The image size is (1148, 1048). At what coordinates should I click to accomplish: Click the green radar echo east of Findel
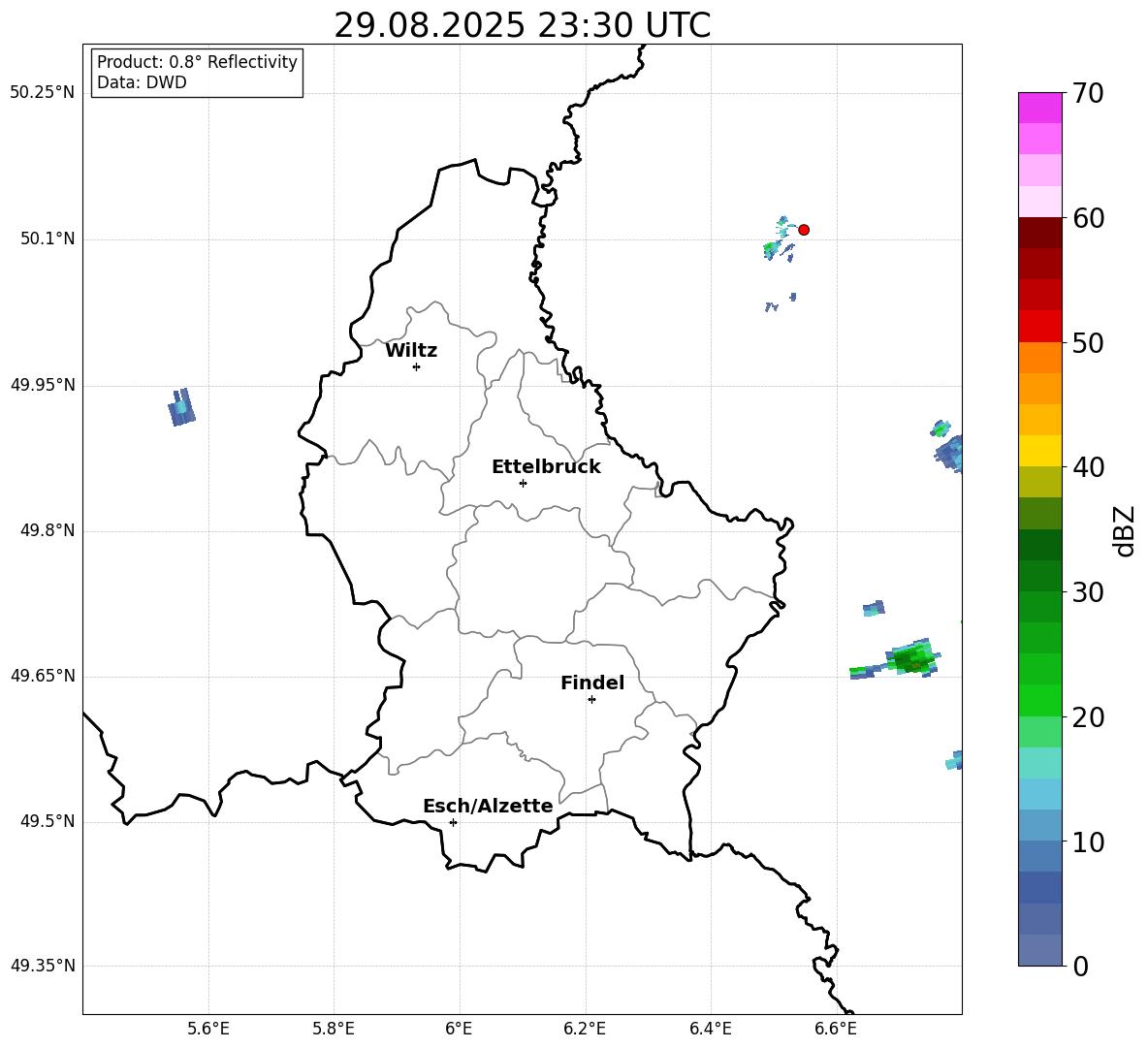(x=913, y=658)
